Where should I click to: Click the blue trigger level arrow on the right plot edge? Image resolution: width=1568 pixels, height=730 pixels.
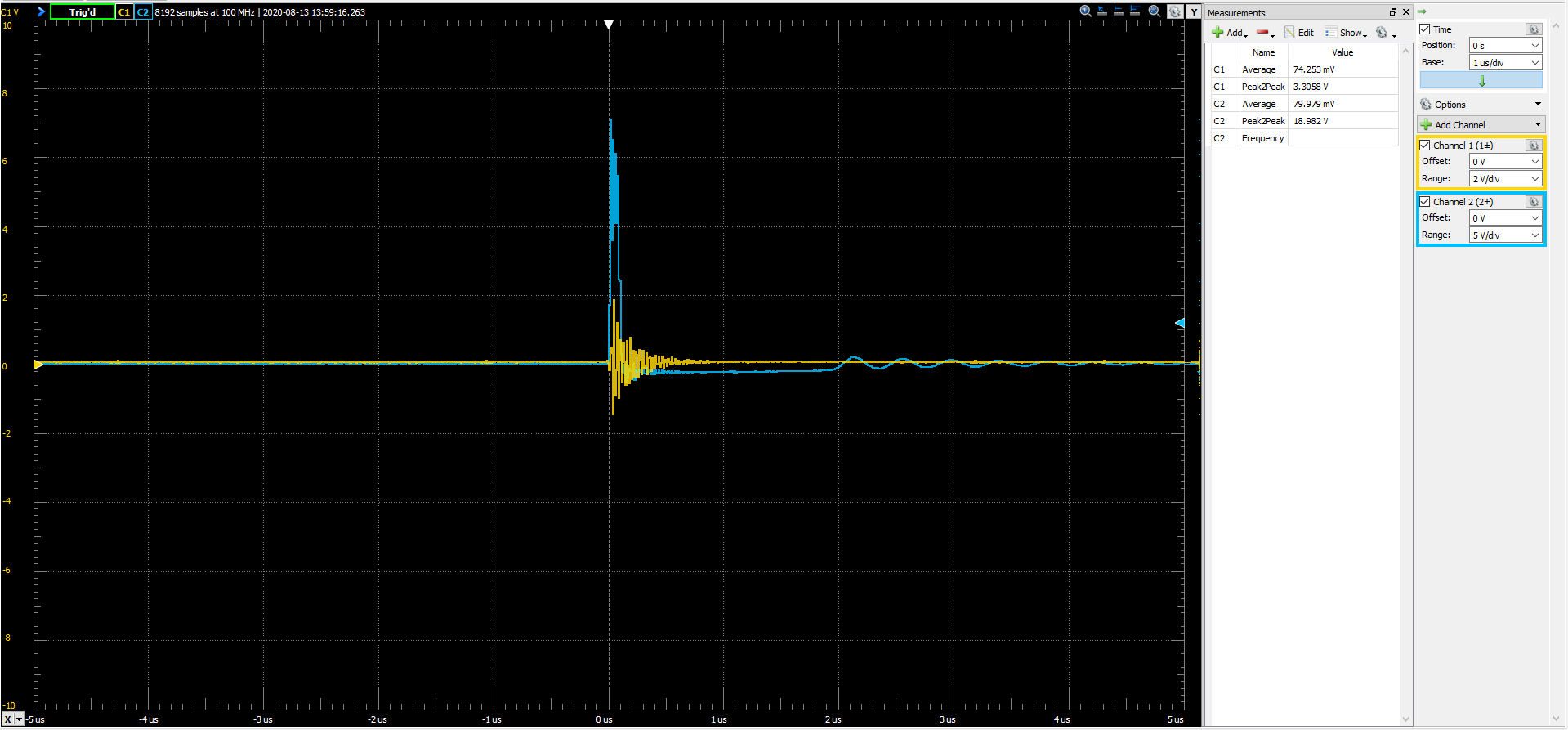point(1179,323)
